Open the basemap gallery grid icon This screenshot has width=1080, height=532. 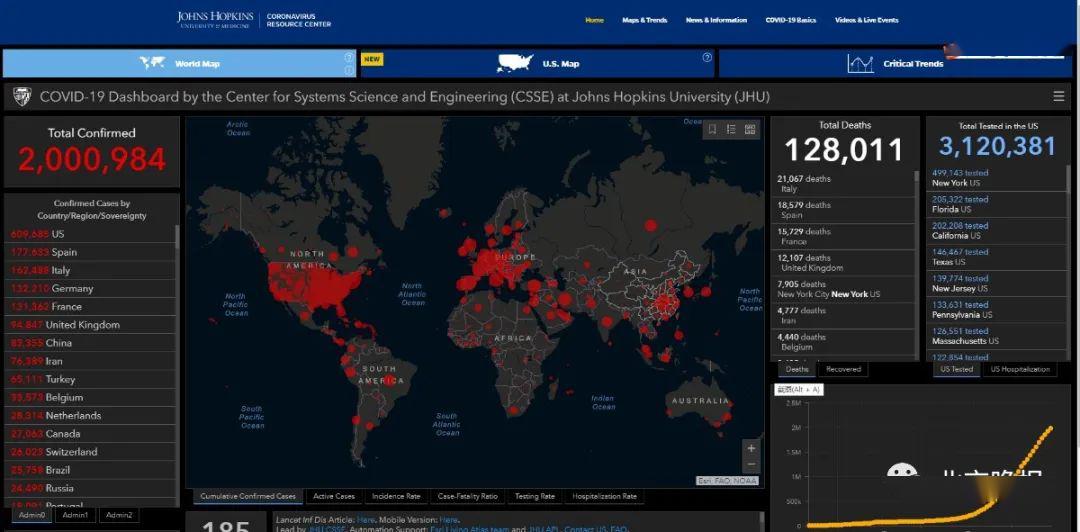(x=750, y=130)
